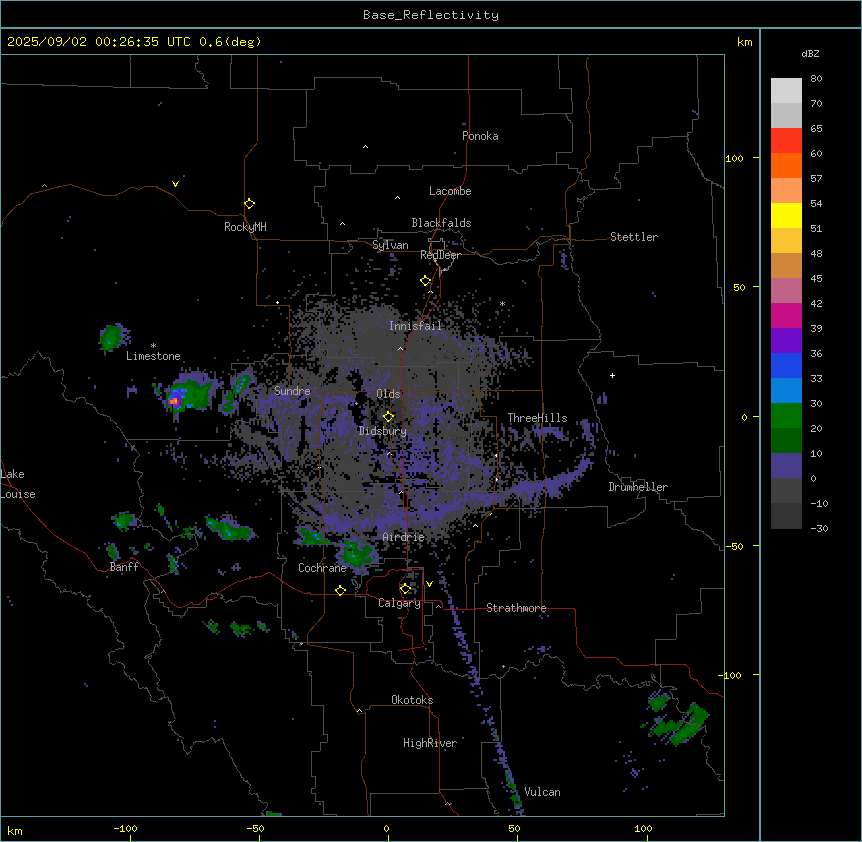862x842 pixels.
Task: Click the white plus marker north of Drumheller
Action: 612,375
